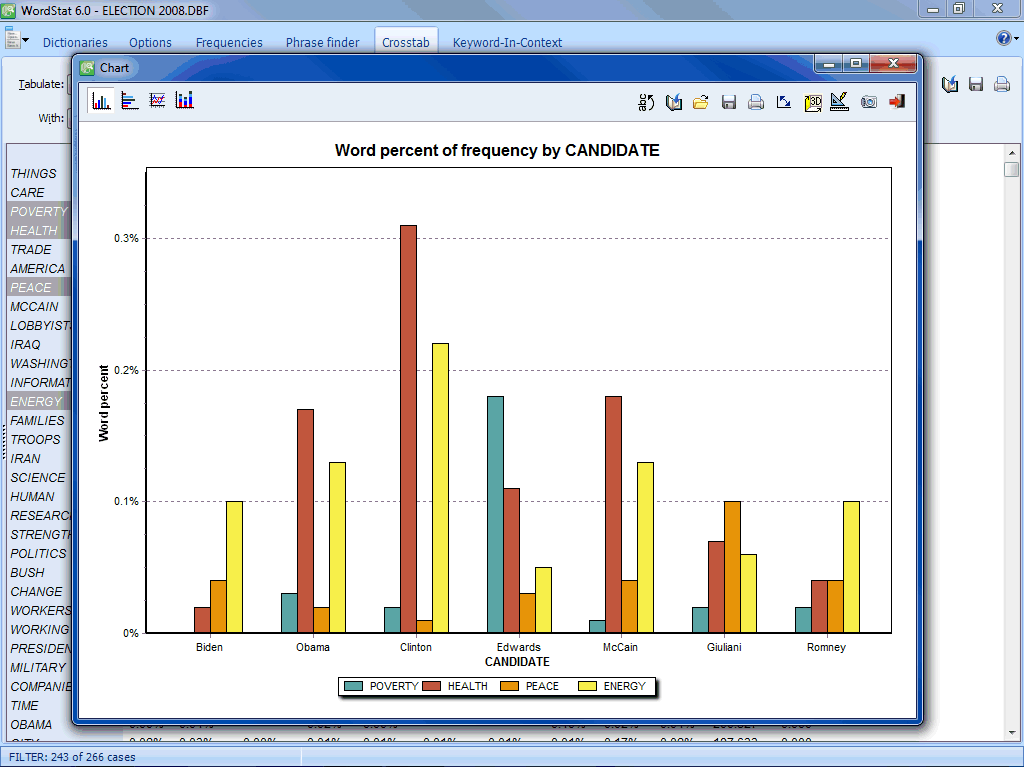Save chart using floppy disk icon
The height and width of the screenshot is (767, 1024).
pos(729,102)
